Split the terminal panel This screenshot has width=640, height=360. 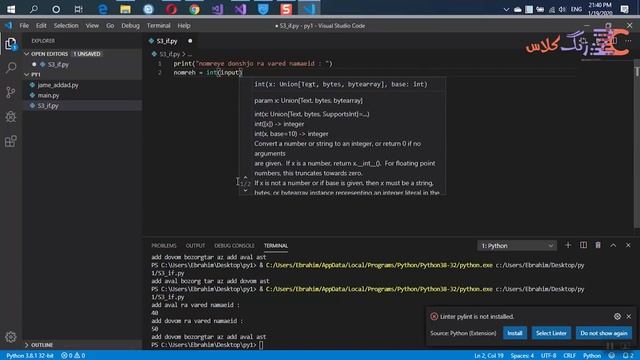583,245
